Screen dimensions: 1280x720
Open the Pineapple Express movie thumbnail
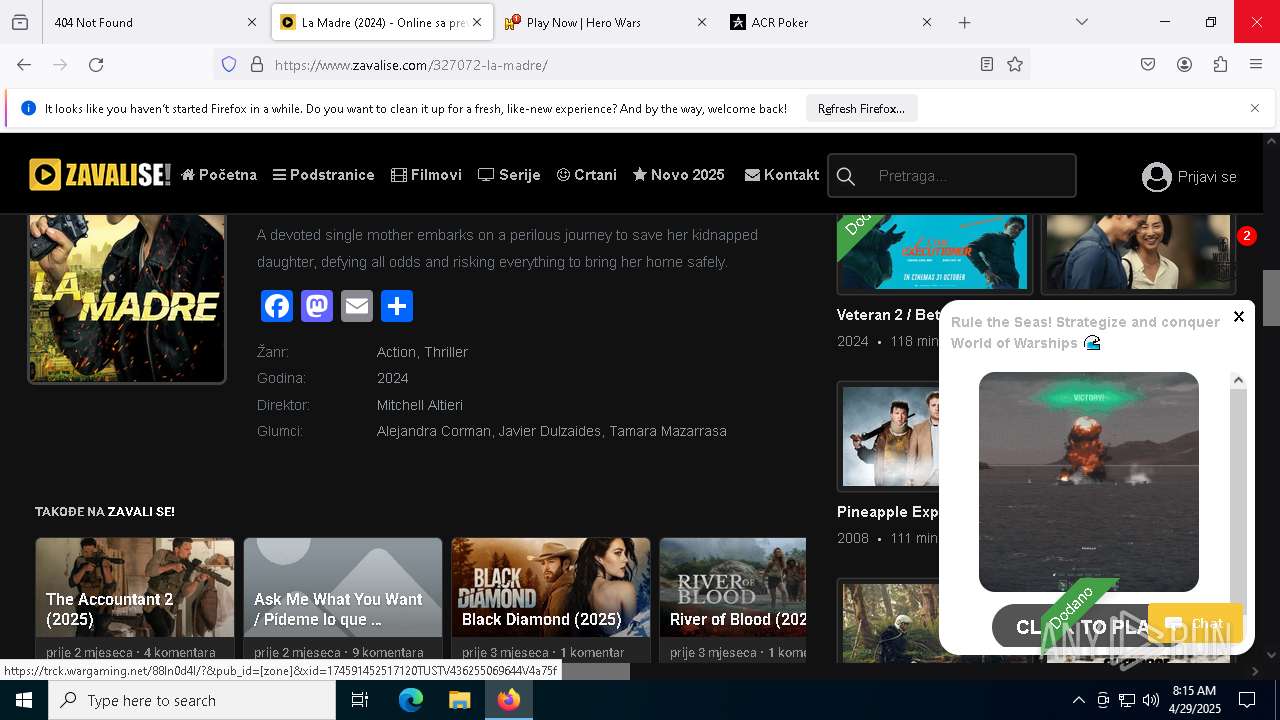(890, 436)
